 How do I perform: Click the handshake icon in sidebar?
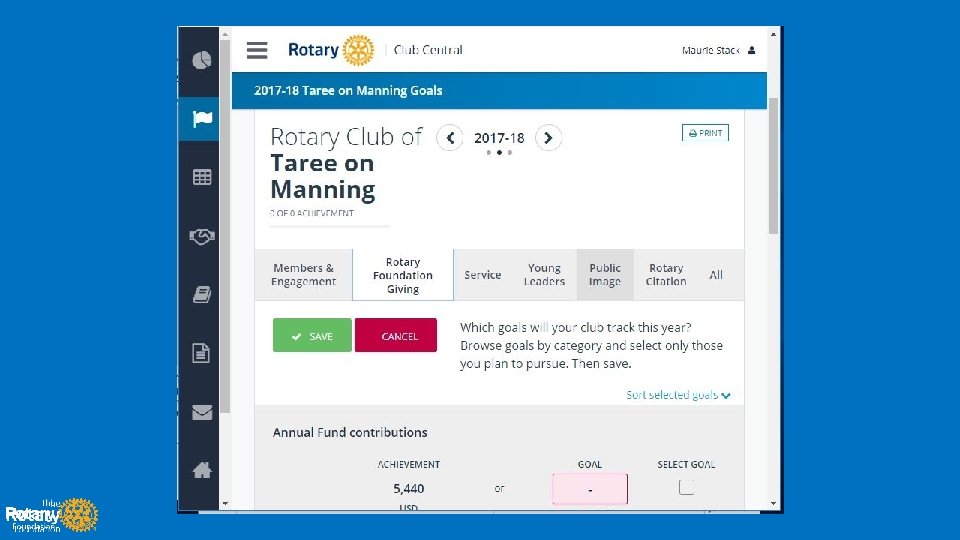coord(202,236)
